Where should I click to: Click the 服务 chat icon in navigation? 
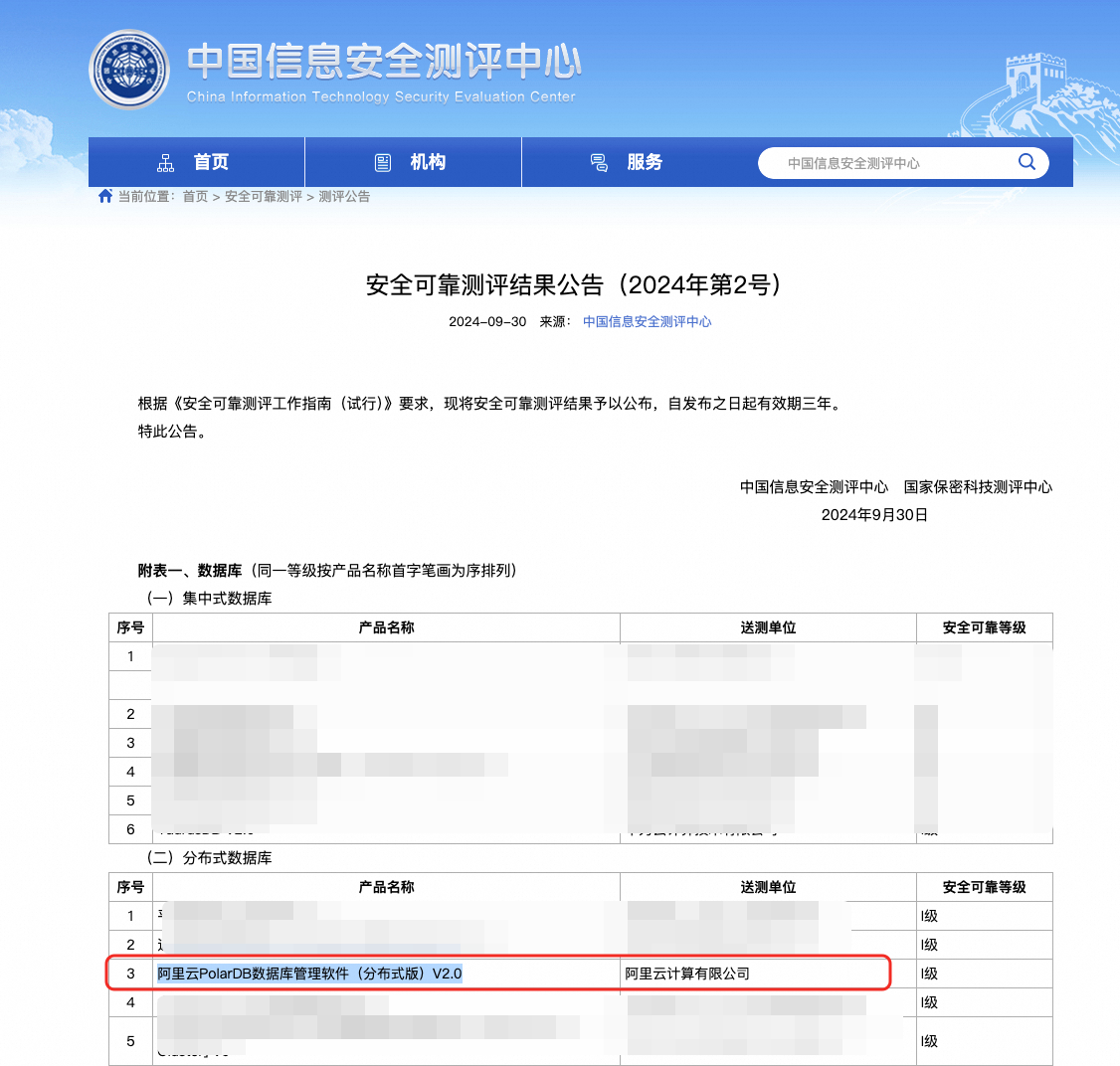click(x=599, y=163)
